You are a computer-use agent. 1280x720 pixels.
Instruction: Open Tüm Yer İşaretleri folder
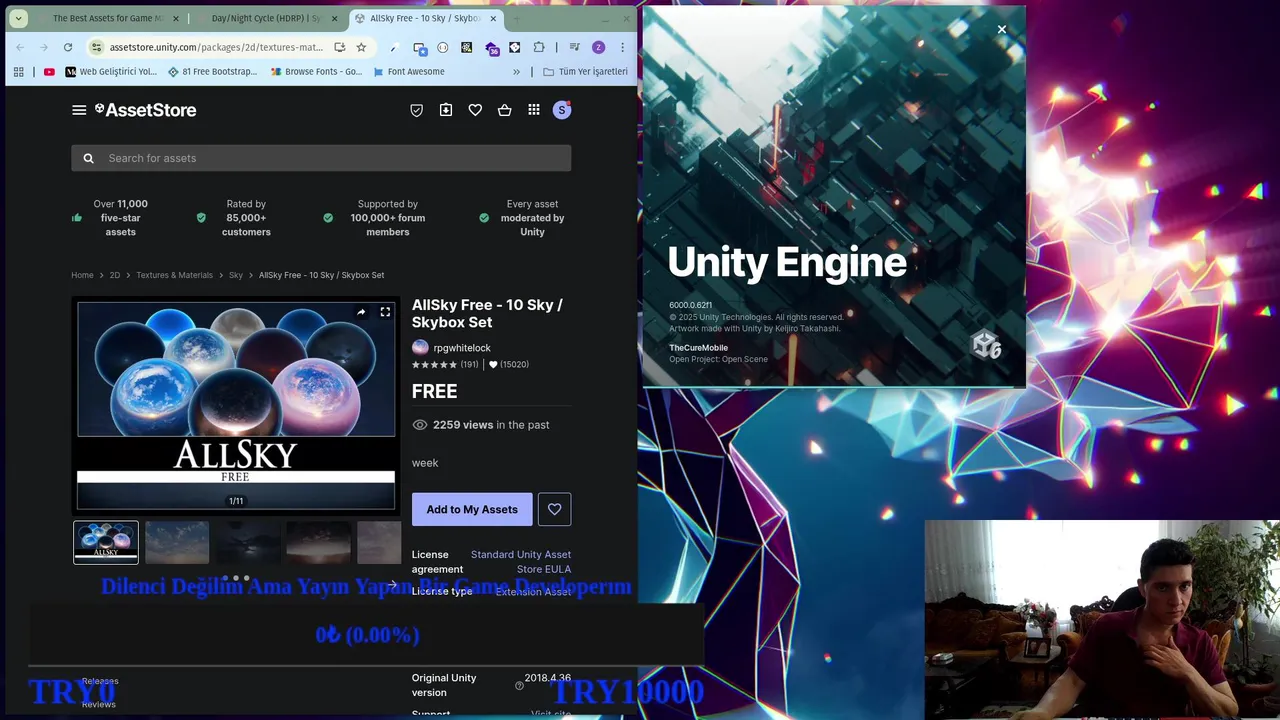585,72
